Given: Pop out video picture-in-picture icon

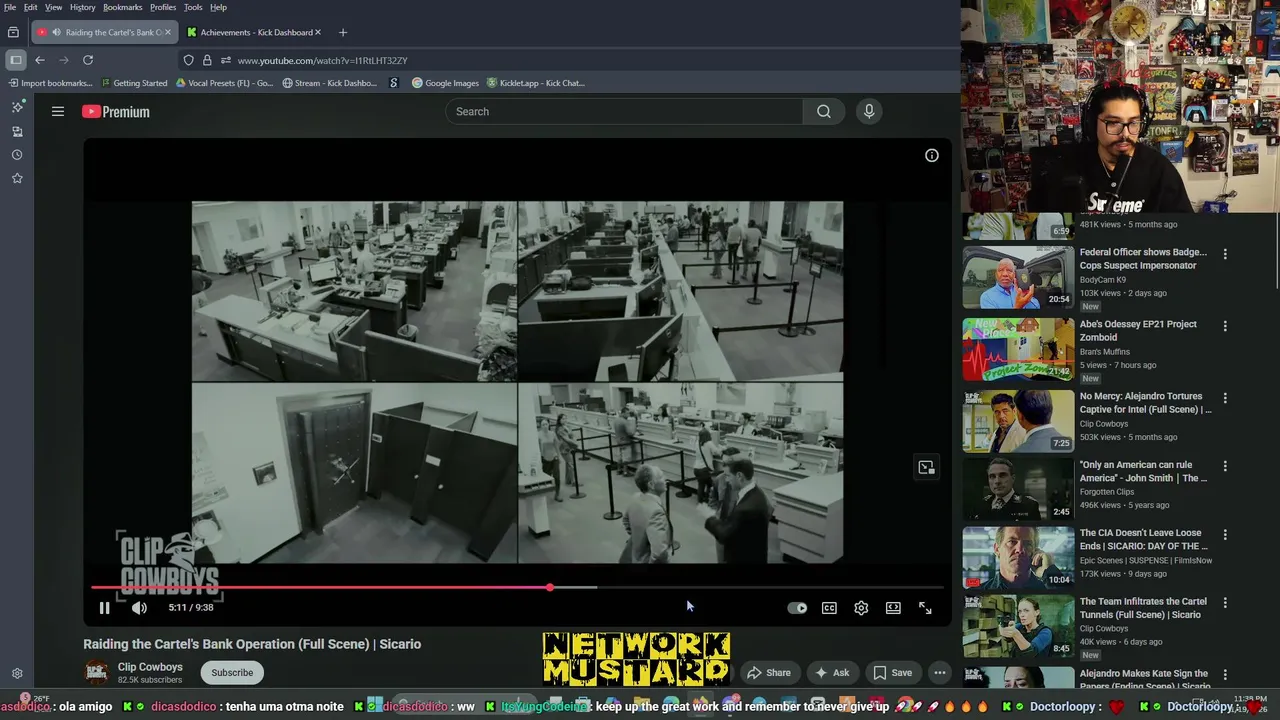Looking at the screenshot, I should pos(926,468).
